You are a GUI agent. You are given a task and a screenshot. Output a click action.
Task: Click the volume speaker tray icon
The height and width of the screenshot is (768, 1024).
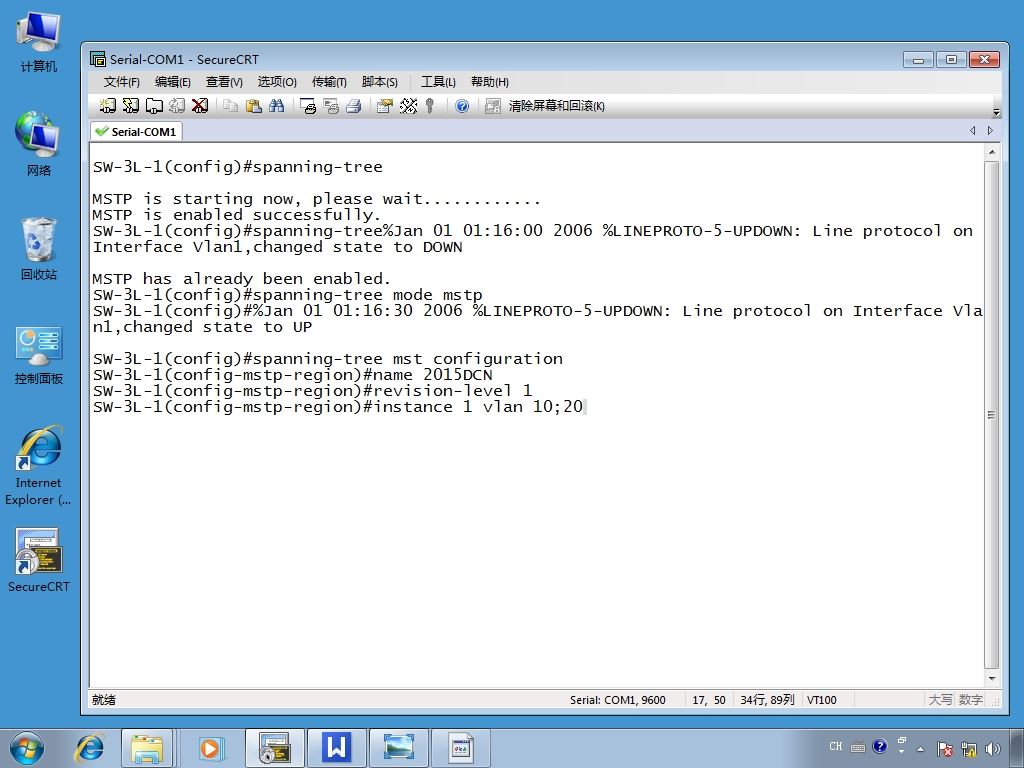[x=993, y=749]
